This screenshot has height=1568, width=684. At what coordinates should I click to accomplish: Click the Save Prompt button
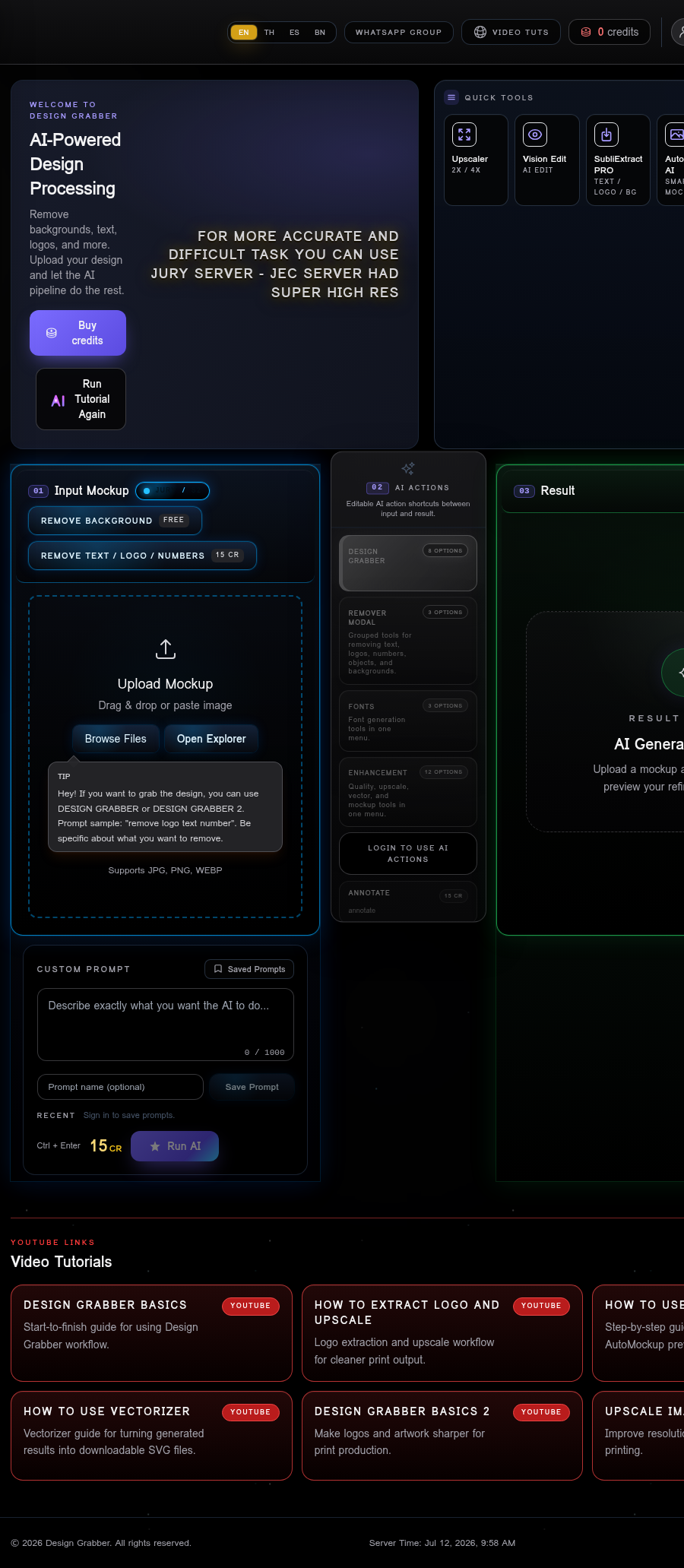tap(252, 1087)
